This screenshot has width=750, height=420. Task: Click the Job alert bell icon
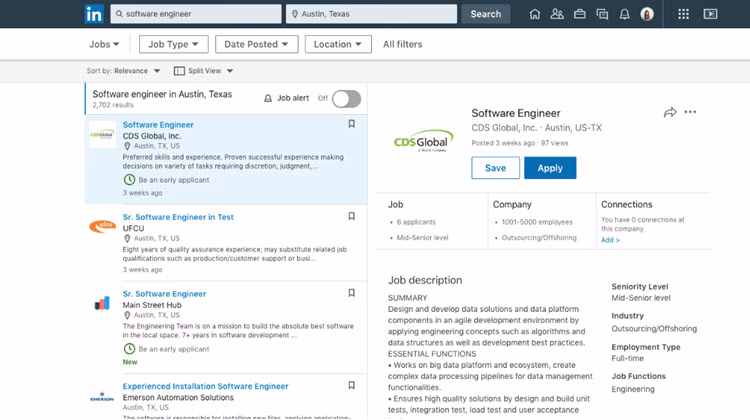pos(268,98)
